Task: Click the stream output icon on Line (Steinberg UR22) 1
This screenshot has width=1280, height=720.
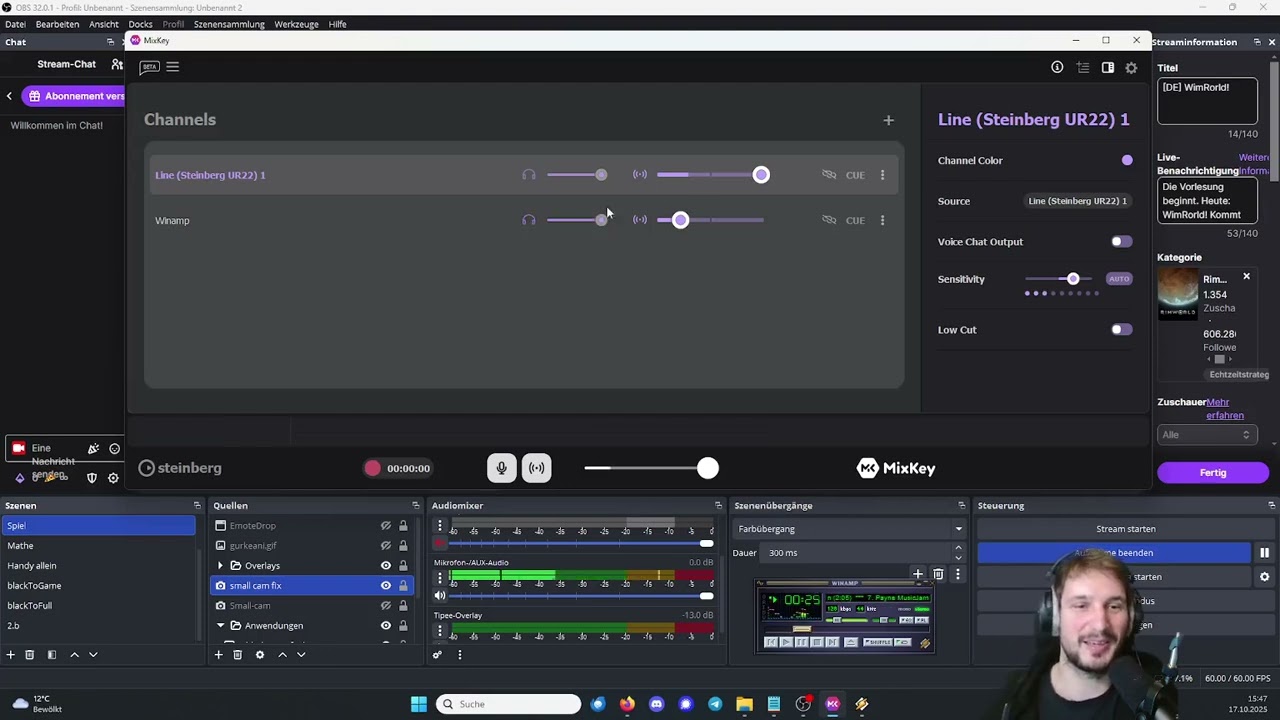Action: click(640, 175)
